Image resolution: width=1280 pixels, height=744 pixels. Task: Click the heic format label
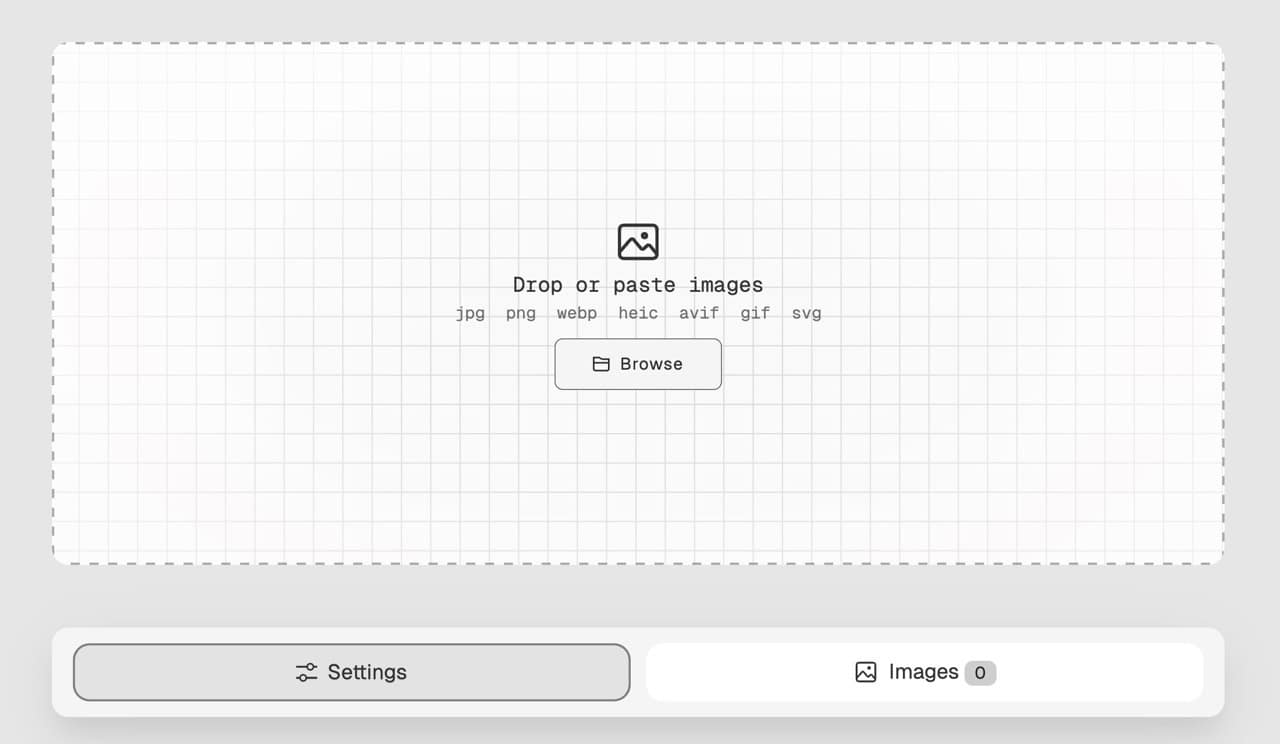638,313
